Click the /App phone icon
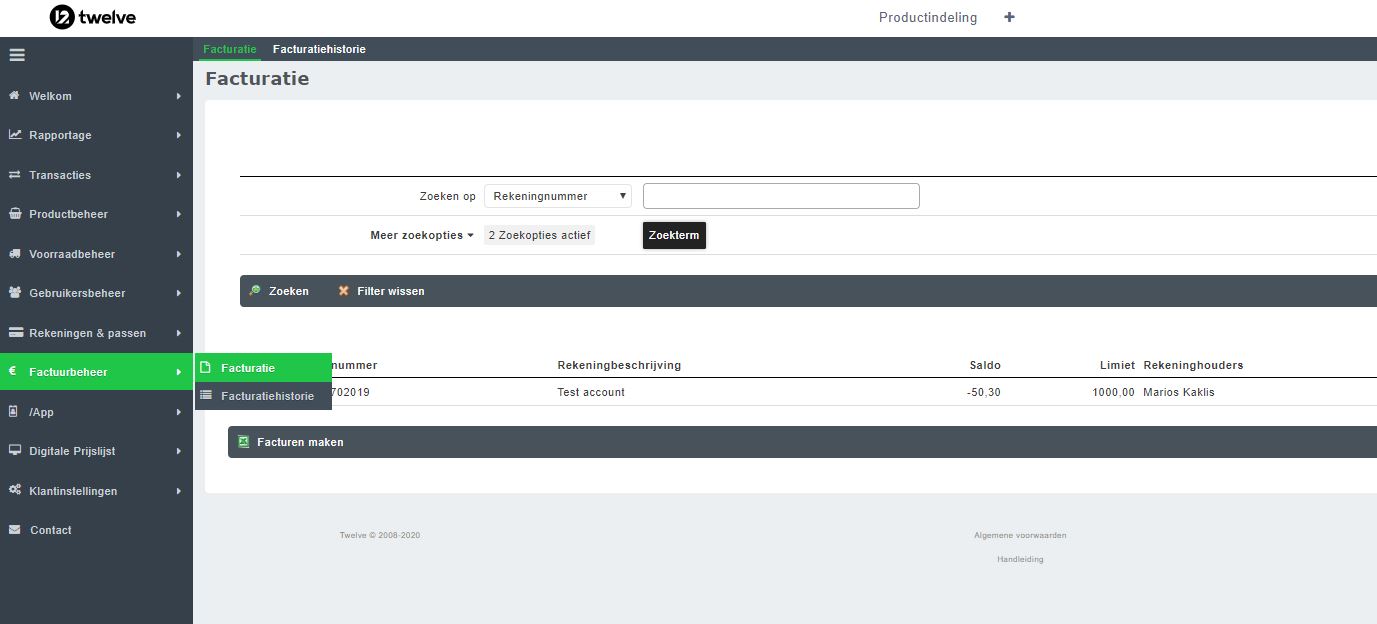This screenshot has width=1377, height=624. click(13, 411)
